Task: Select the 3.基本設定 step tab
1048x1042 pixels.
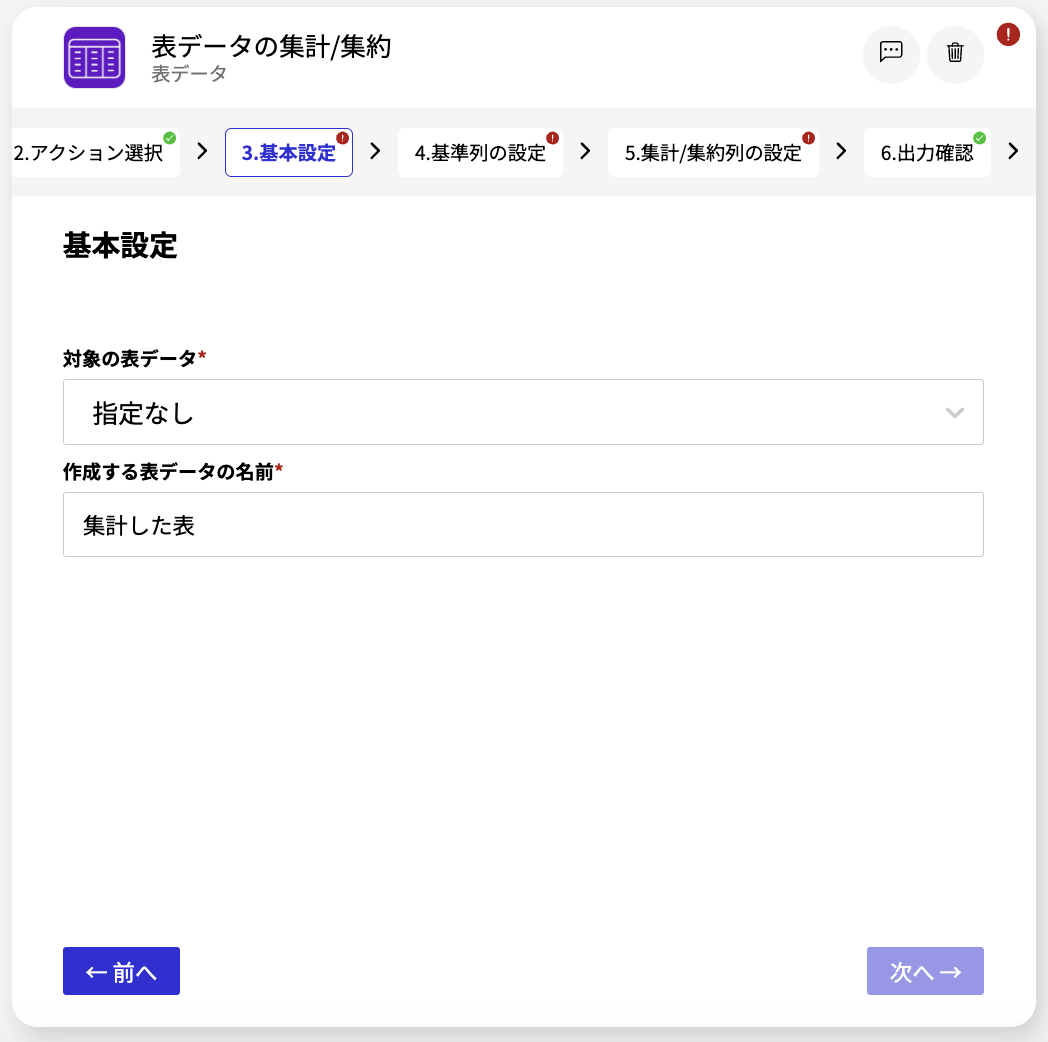Action: 289,152
